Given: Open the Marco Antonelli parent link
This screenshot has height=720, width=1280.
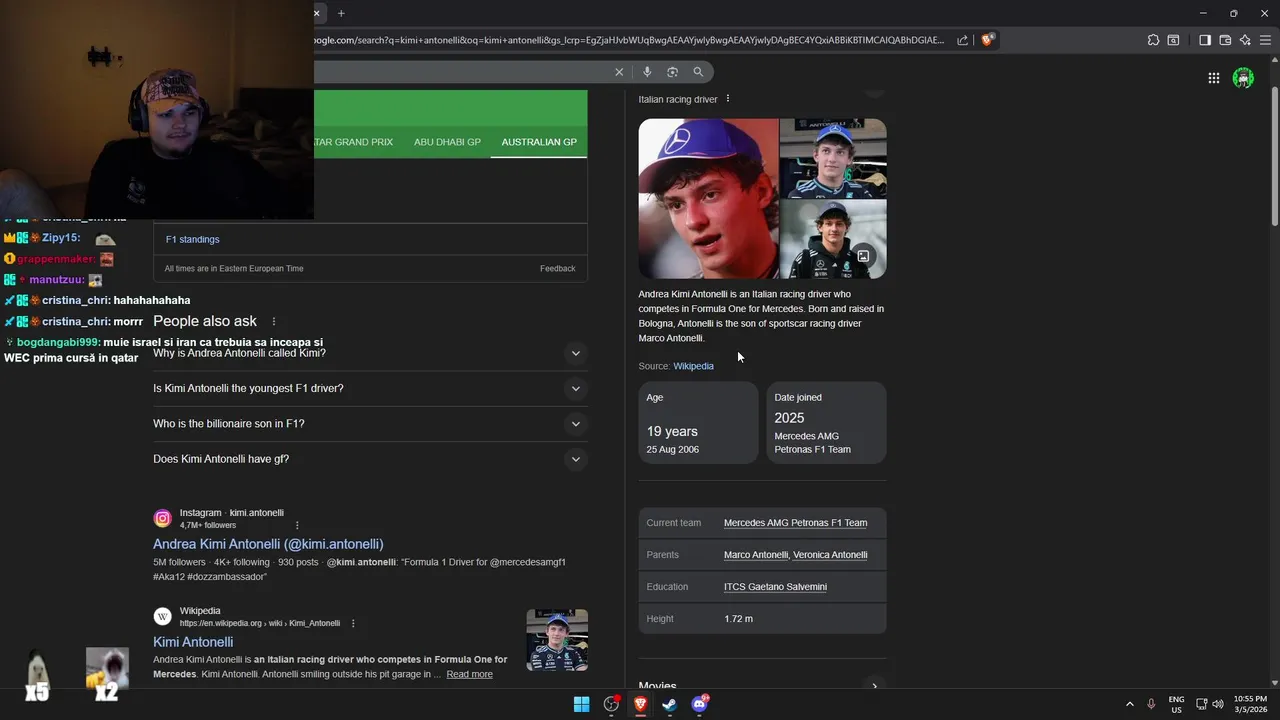Looking at the screenshot, I should click(756, 555).
